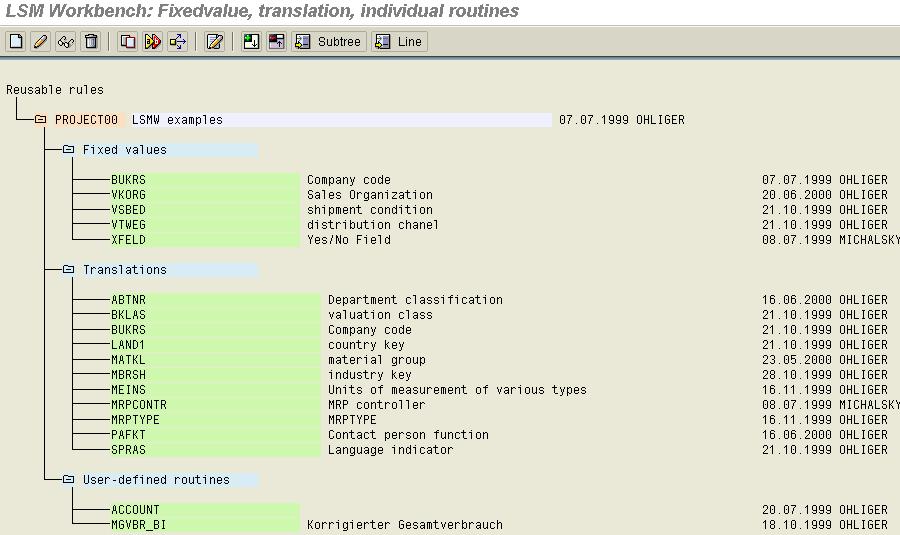Click the Create (blank page) toolbar icon
The image size is (900, 535).
pos(16,41)
